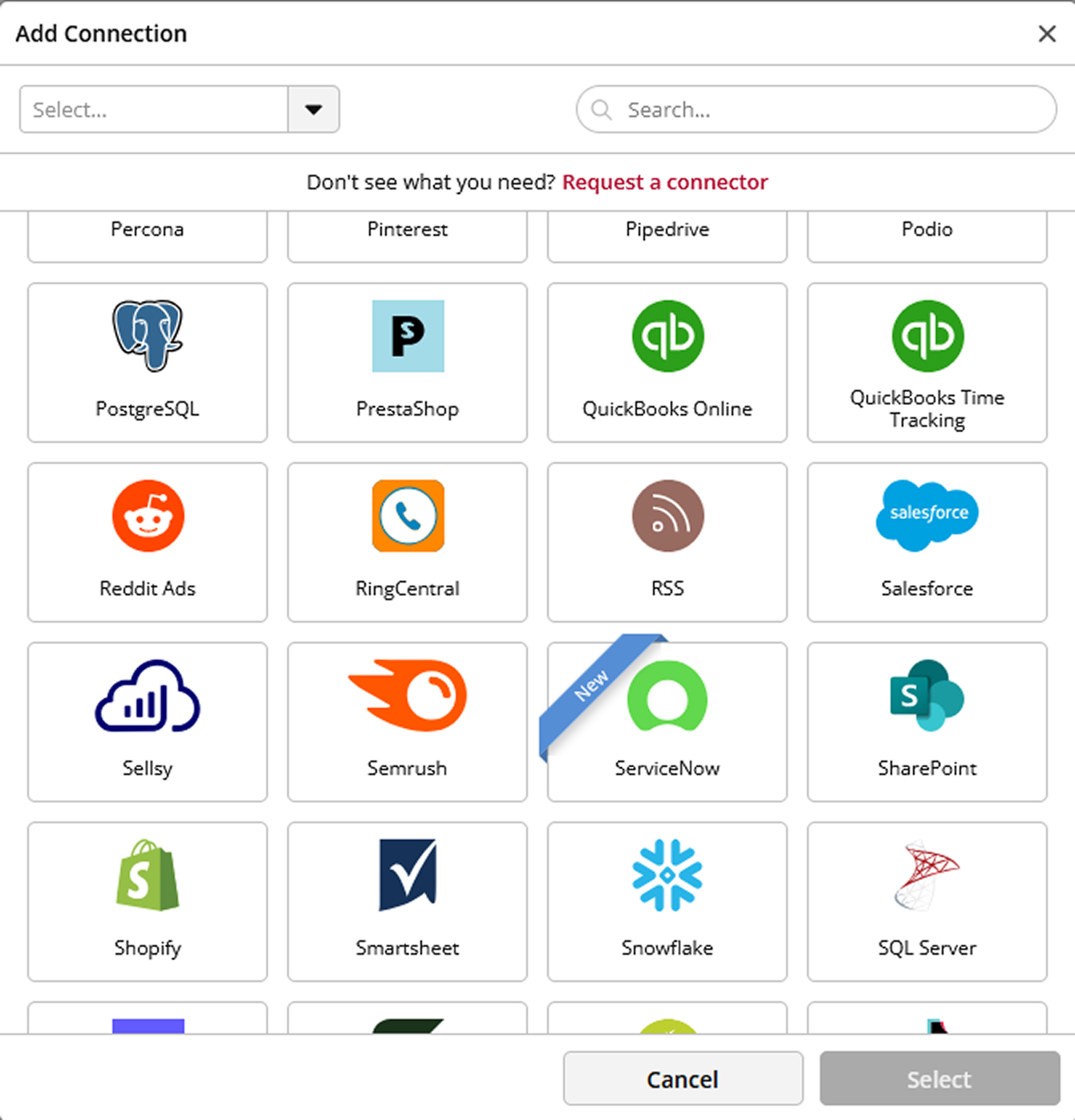The width and height of the screenshot is (1075, 1120).
Task: Select the Salesforce cloud logo
Action: pyautogui.click(x=927, y=515)
